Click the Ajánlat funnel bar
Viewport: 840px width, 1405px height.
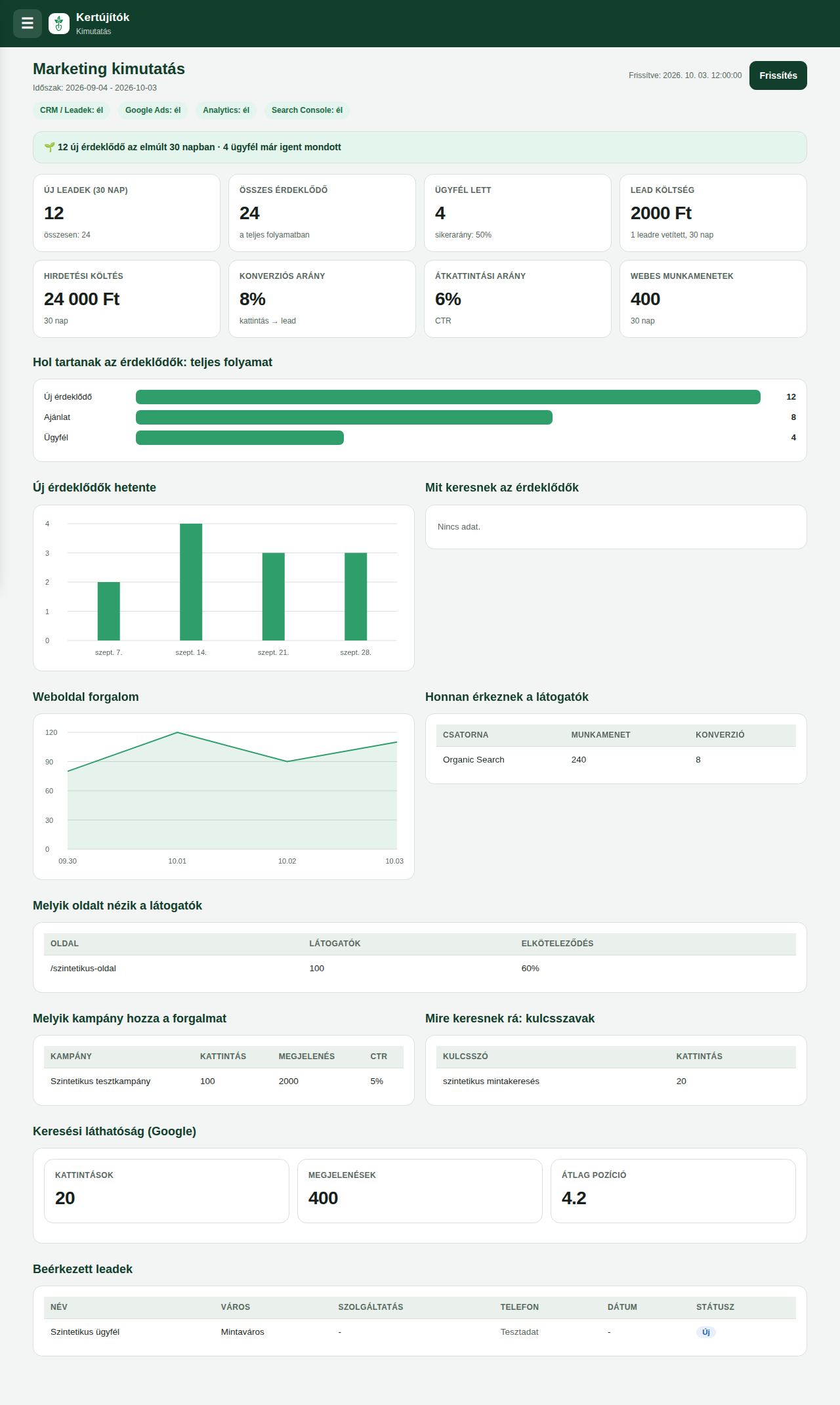344,417
